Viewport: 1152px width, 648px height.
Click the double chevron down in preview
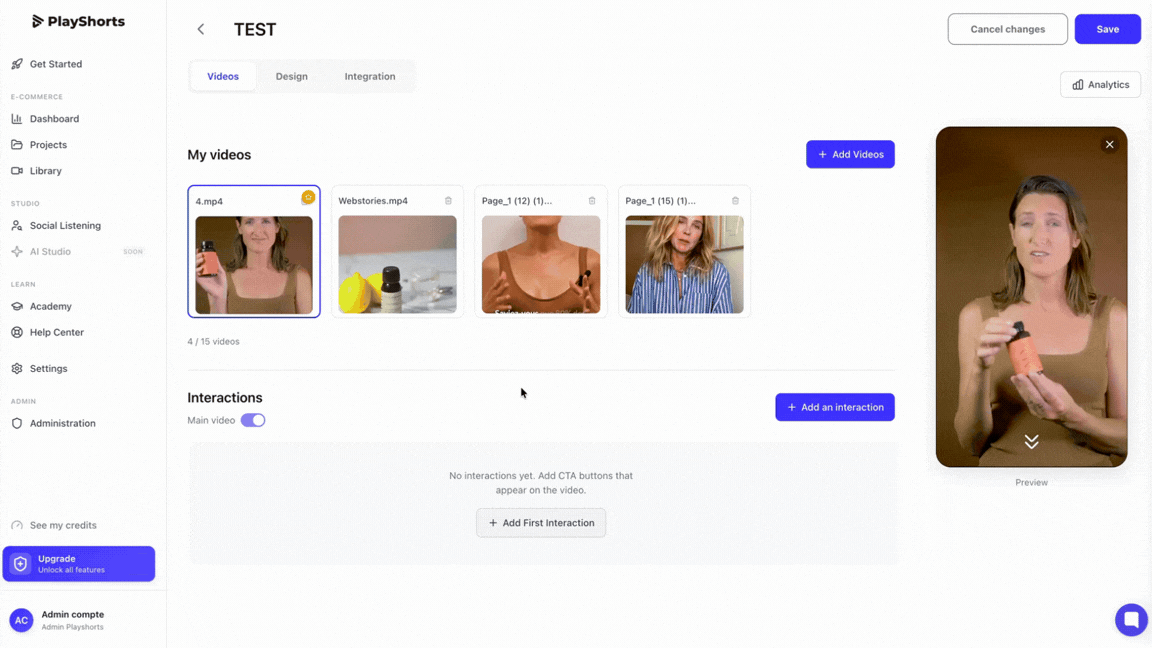pyautogui.click(x=1032, y=441)
